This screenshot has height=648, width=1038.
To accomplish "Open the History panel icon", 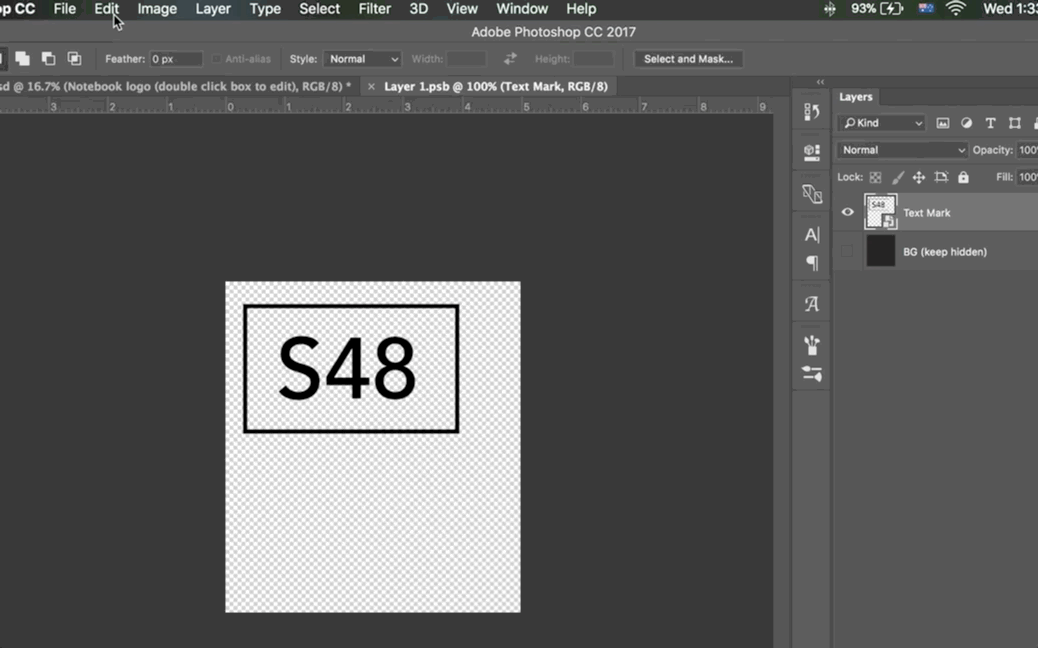I will 812,111.
